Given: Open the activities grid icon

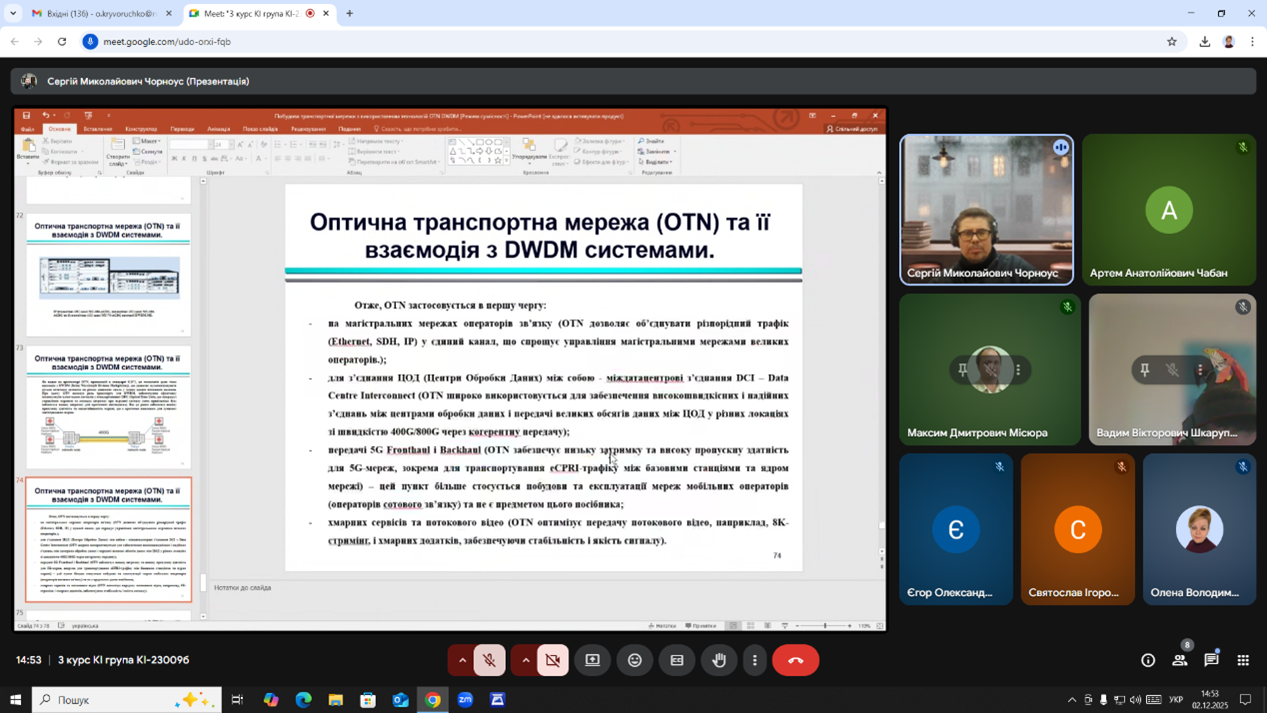Looking at the screenshot, I should click(x=1243, y=660).
